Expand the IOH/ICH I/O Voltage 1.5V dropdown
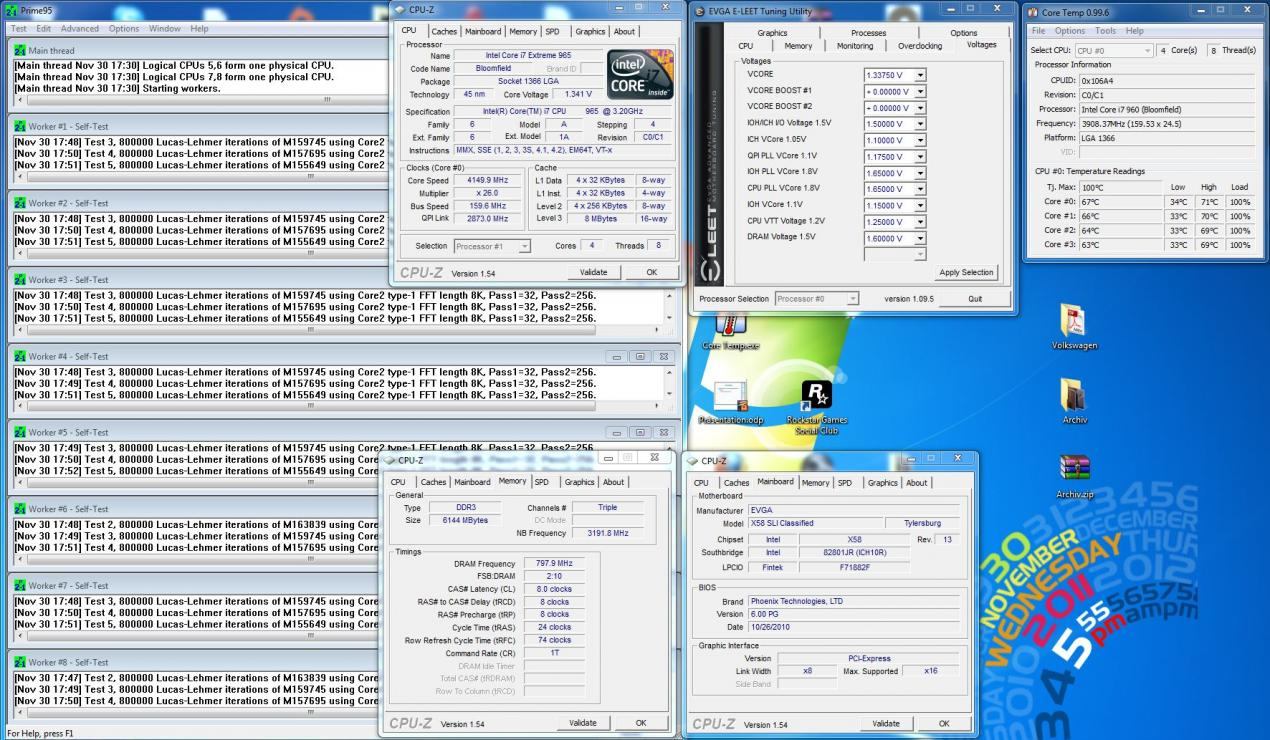The image size is (1270, 740). pos(920,123)
